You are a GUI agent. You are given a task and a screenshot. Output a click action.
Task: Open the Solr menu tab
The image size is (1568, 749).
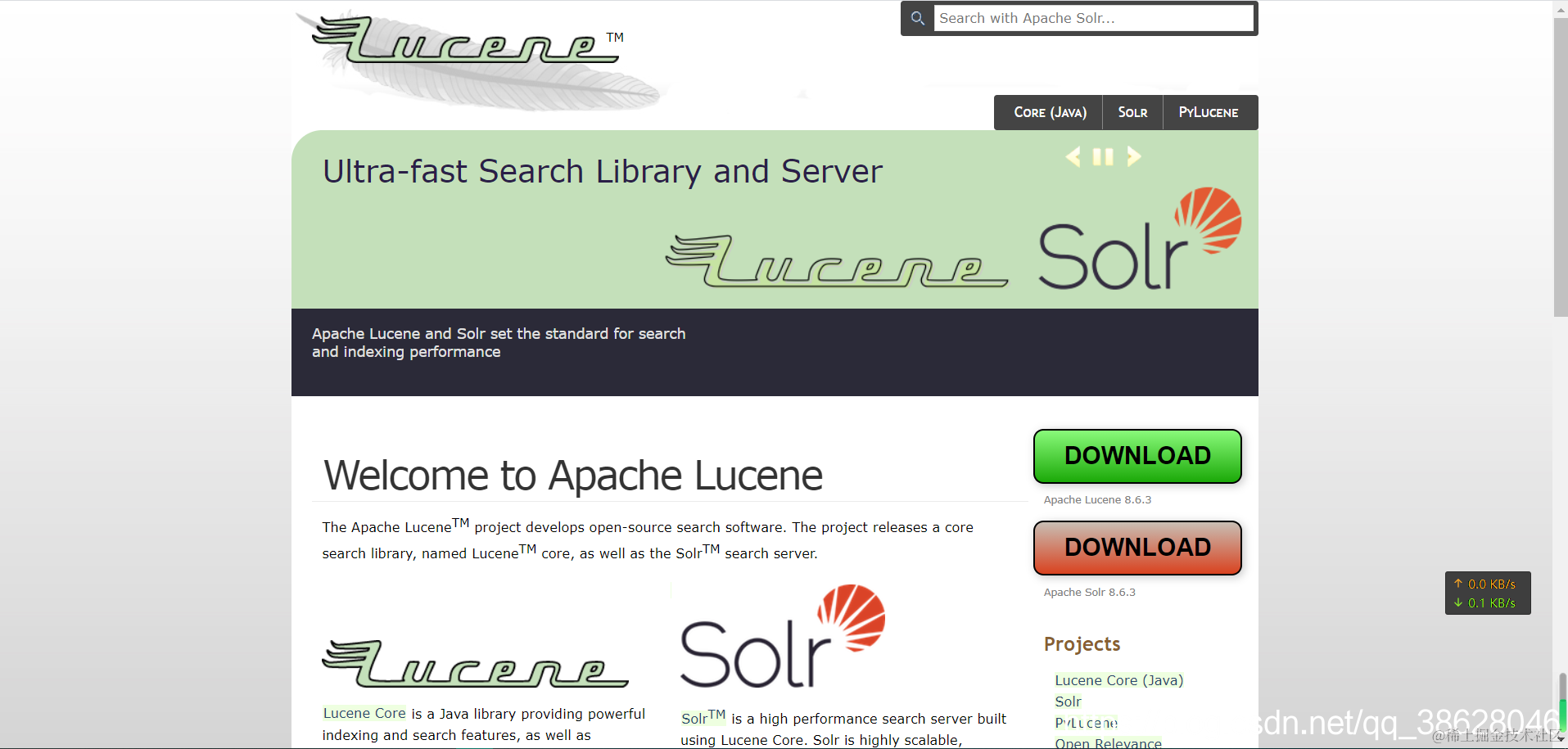[1132, 112]
